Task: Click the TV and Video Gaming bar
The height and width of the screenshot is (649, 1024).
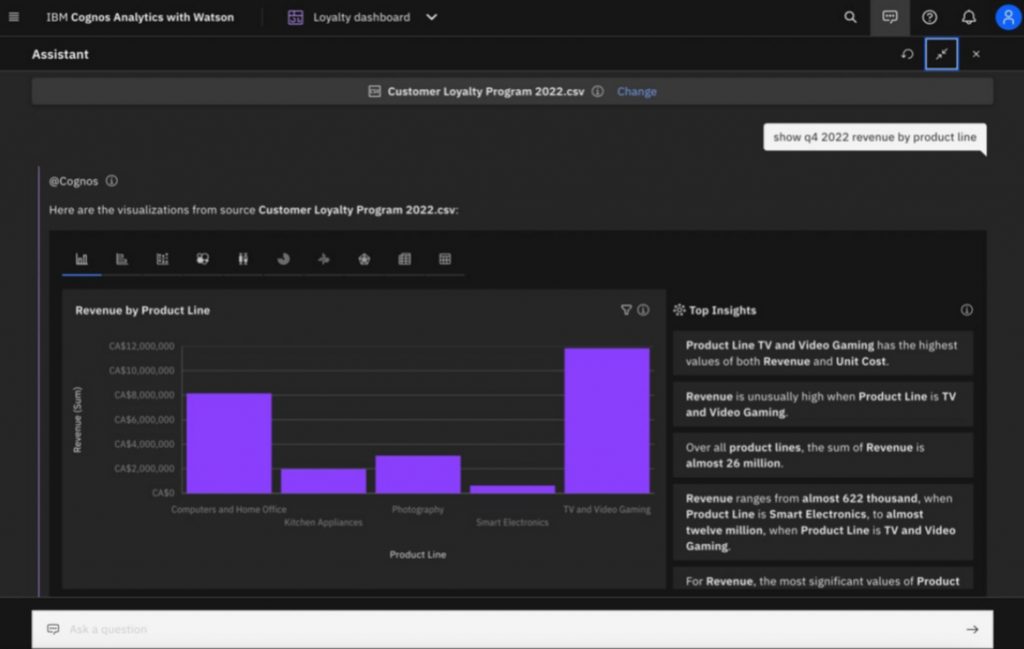Action: point(607,421)
